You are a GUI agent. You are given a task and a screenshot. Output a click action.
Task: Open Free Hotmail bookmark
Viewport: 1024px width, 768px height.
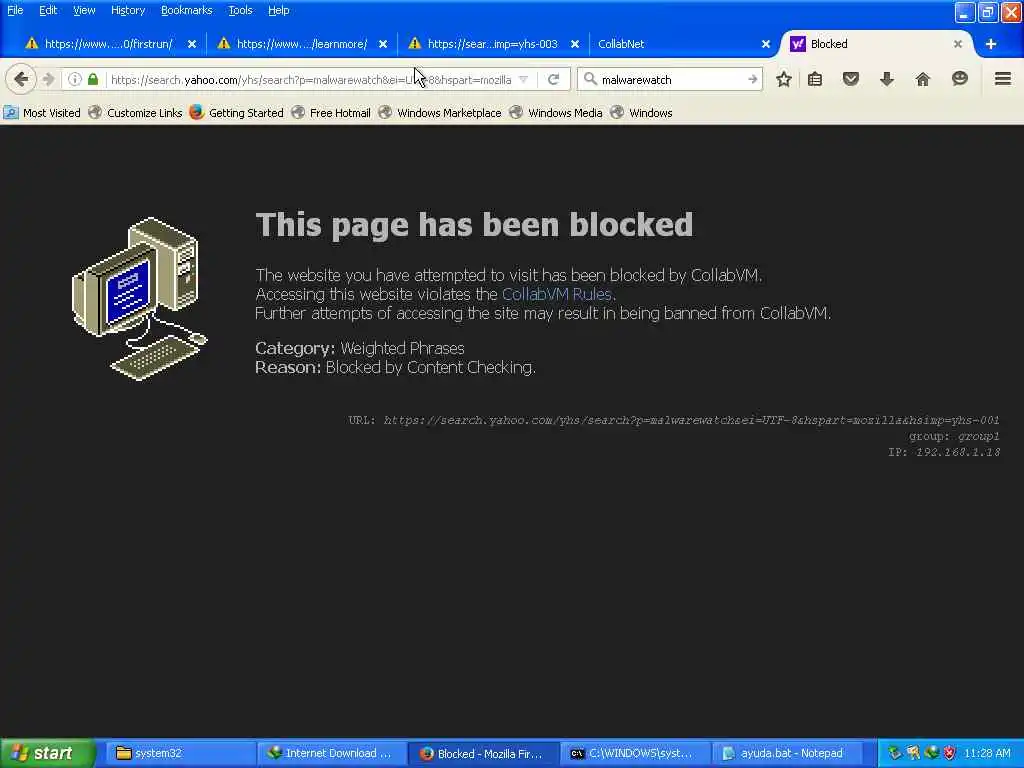pos(331,112)
